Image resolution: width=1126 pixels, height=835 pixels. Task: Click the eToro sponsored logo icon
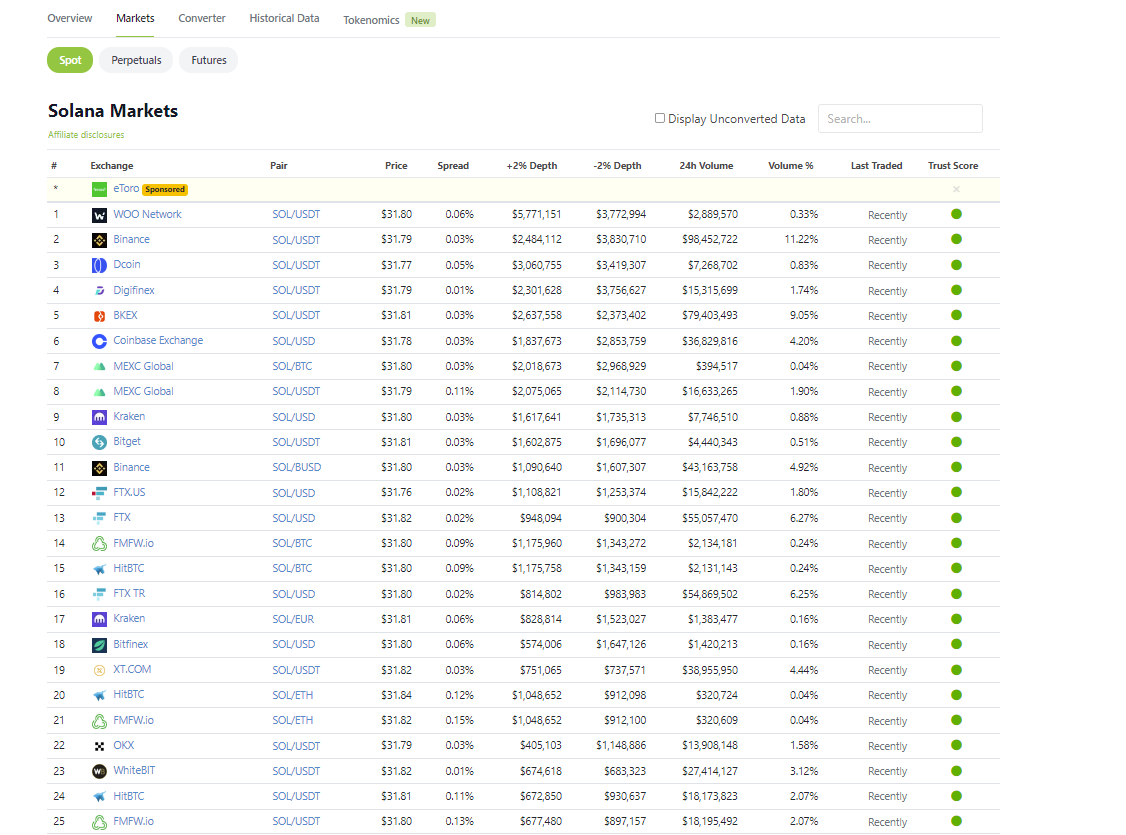pyautogui.click(x=99, y=189)
